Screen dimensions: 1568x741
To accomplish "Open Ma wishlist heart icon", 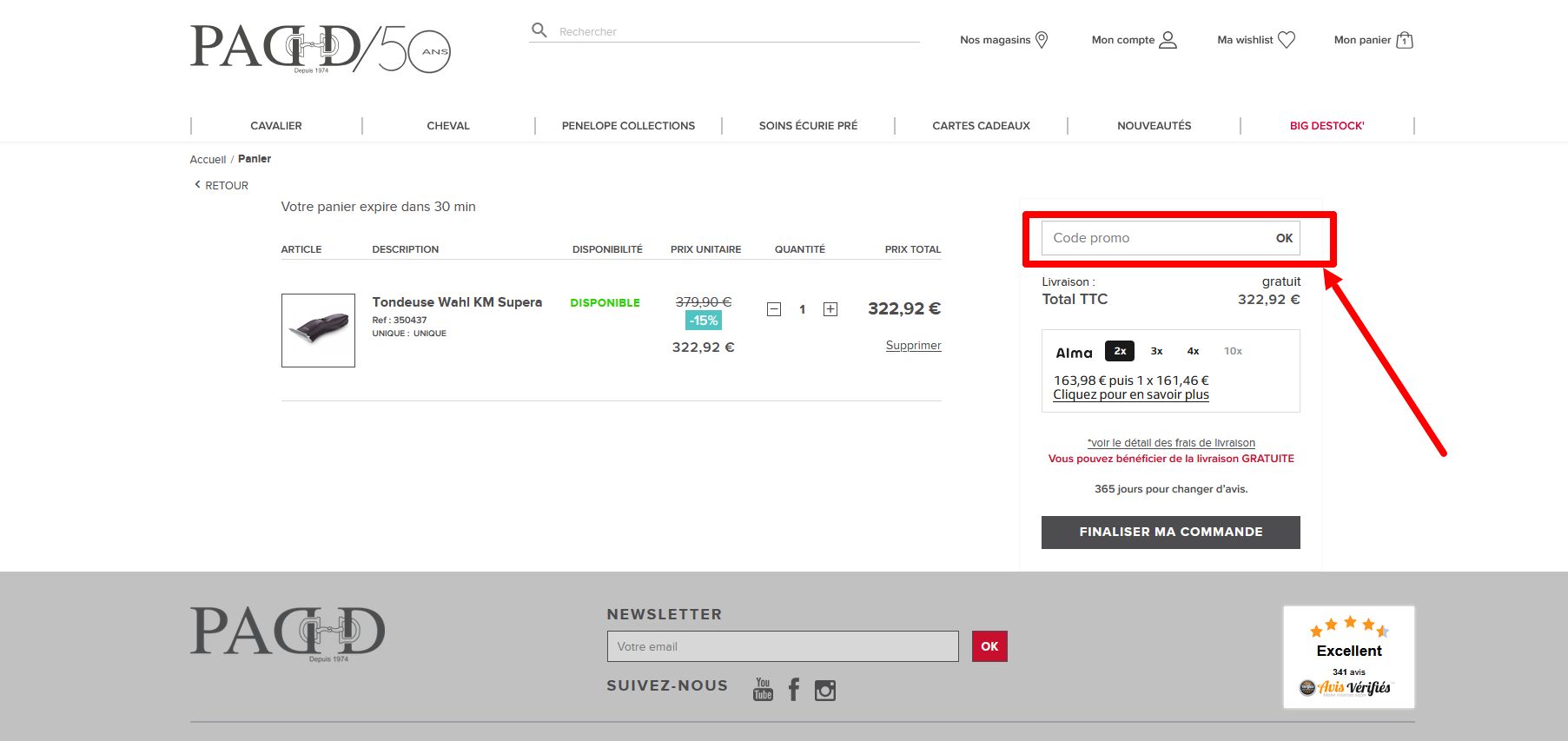I will 1287,40.
